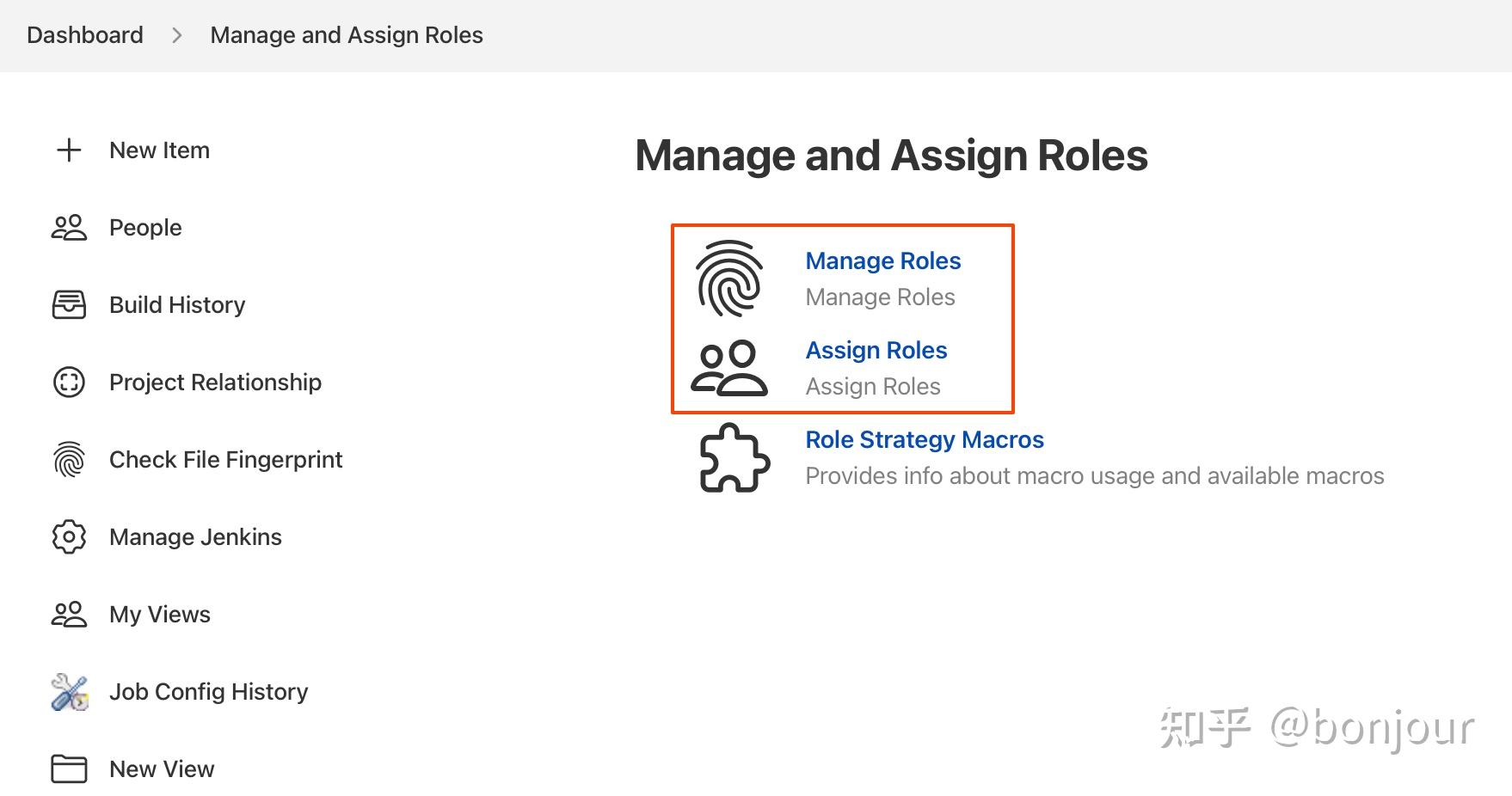Expand the breadcrumb chevron after Dashboard
This screenshot has height=796, width=1512.
[177, 35]
